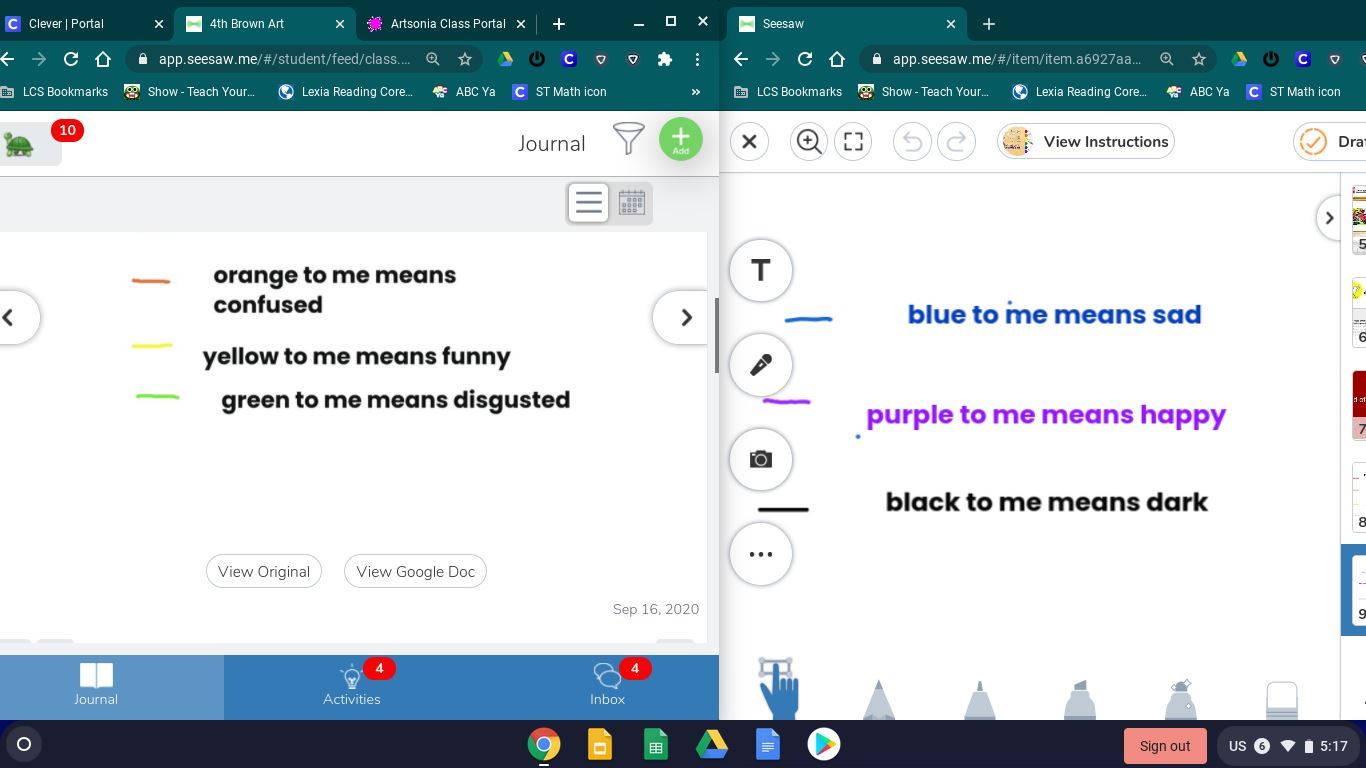1366x768 pixels.
Task: Select the Text tool in Seesaw
Action: [x=761, y=270]
